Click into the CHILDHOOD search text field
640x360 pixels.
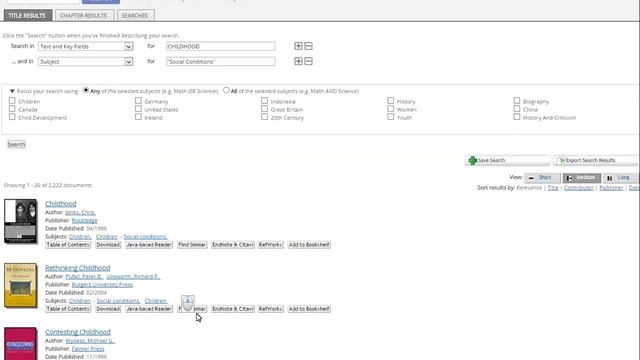[x=220, y=47]
